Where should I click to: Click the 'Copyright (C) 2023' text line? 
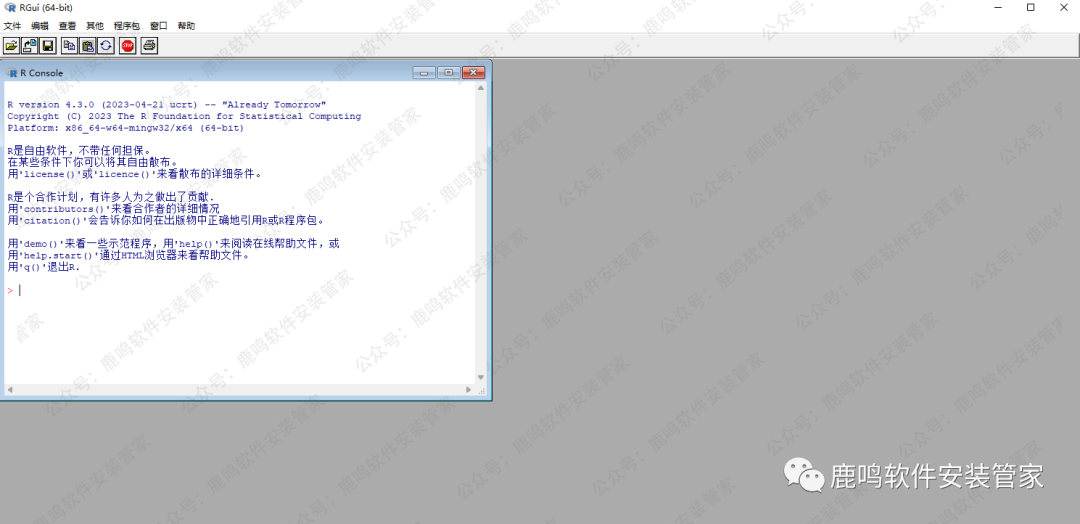point(184,116)
